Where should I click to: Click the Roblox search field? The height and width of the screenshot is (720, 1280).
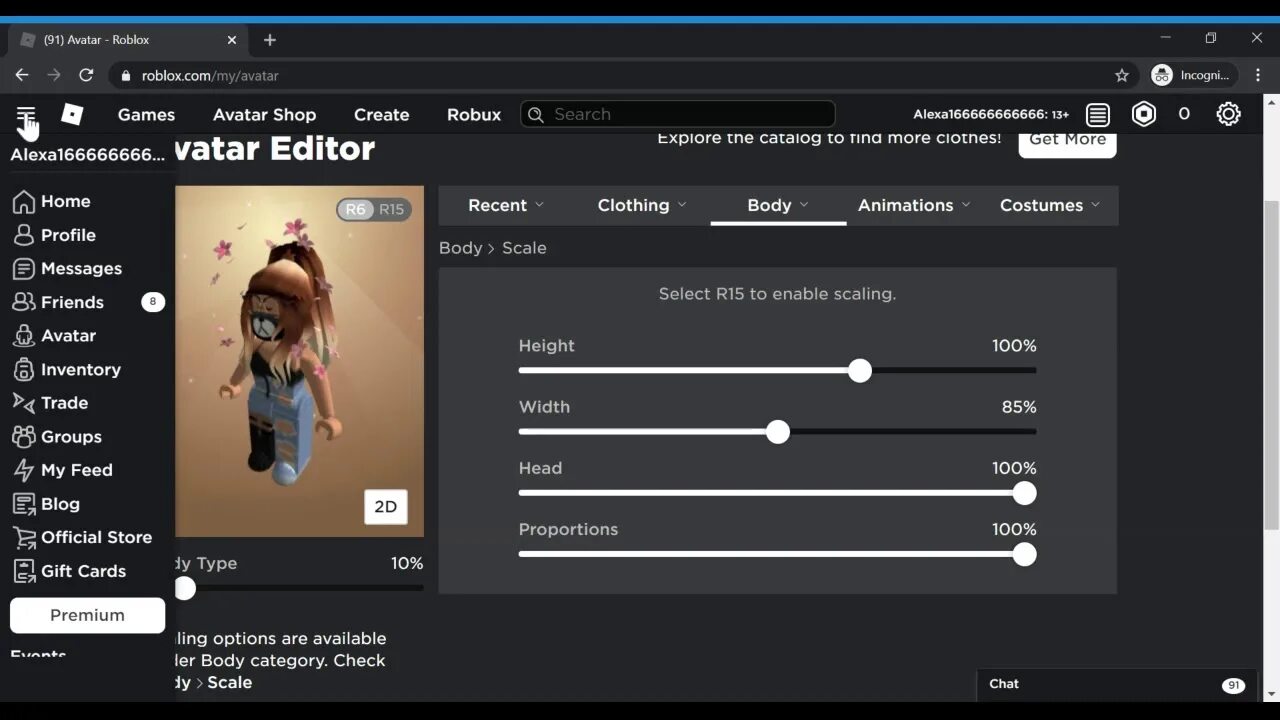coord(677,114)
